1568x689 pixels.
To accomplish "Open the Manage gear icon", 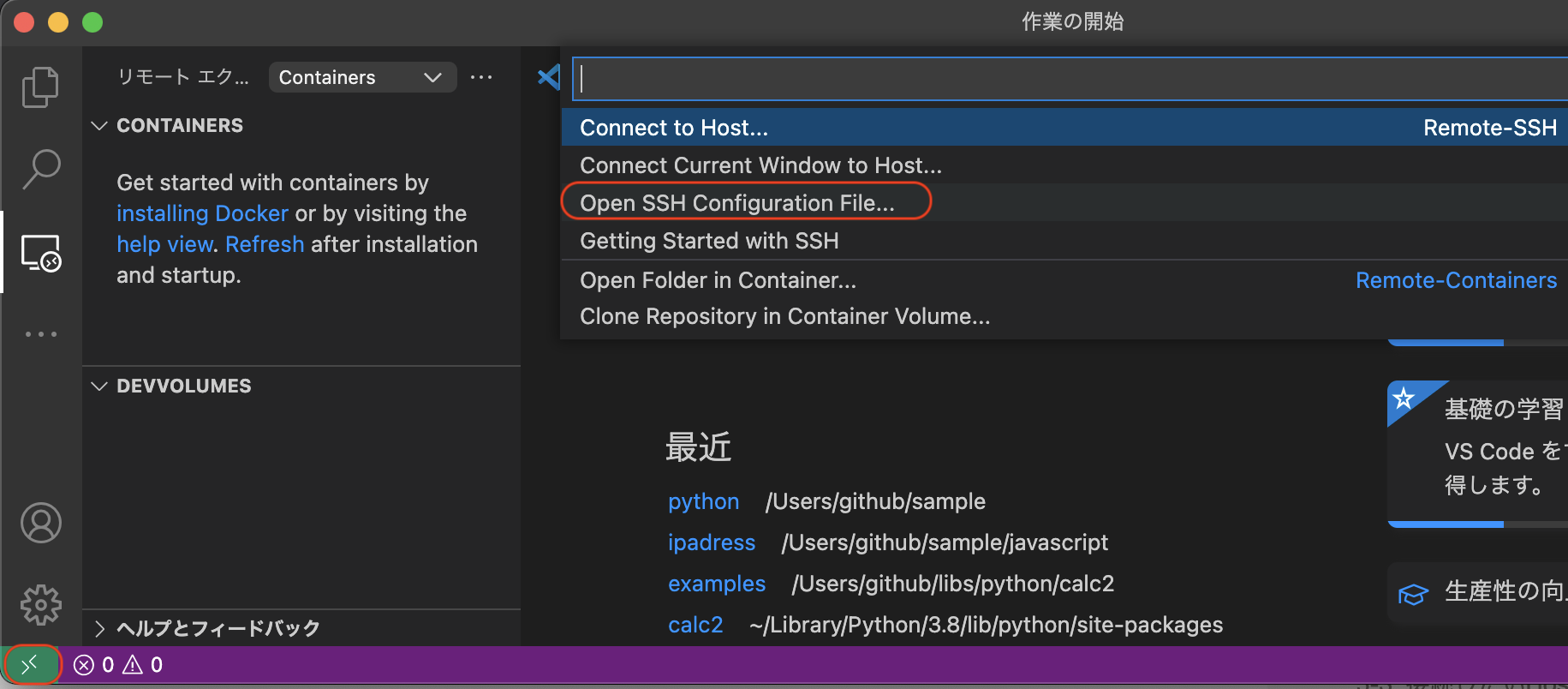I will pyautogui.click(x=40, y=605).
